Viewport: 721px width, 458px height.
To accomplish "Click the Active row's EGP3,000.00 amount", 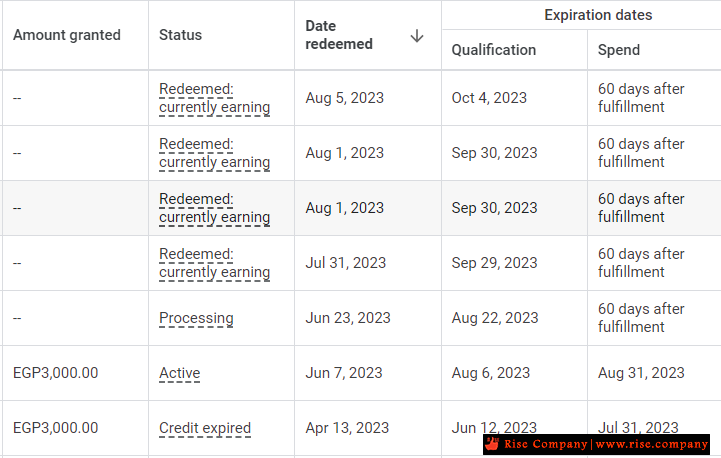I will 56,373.
